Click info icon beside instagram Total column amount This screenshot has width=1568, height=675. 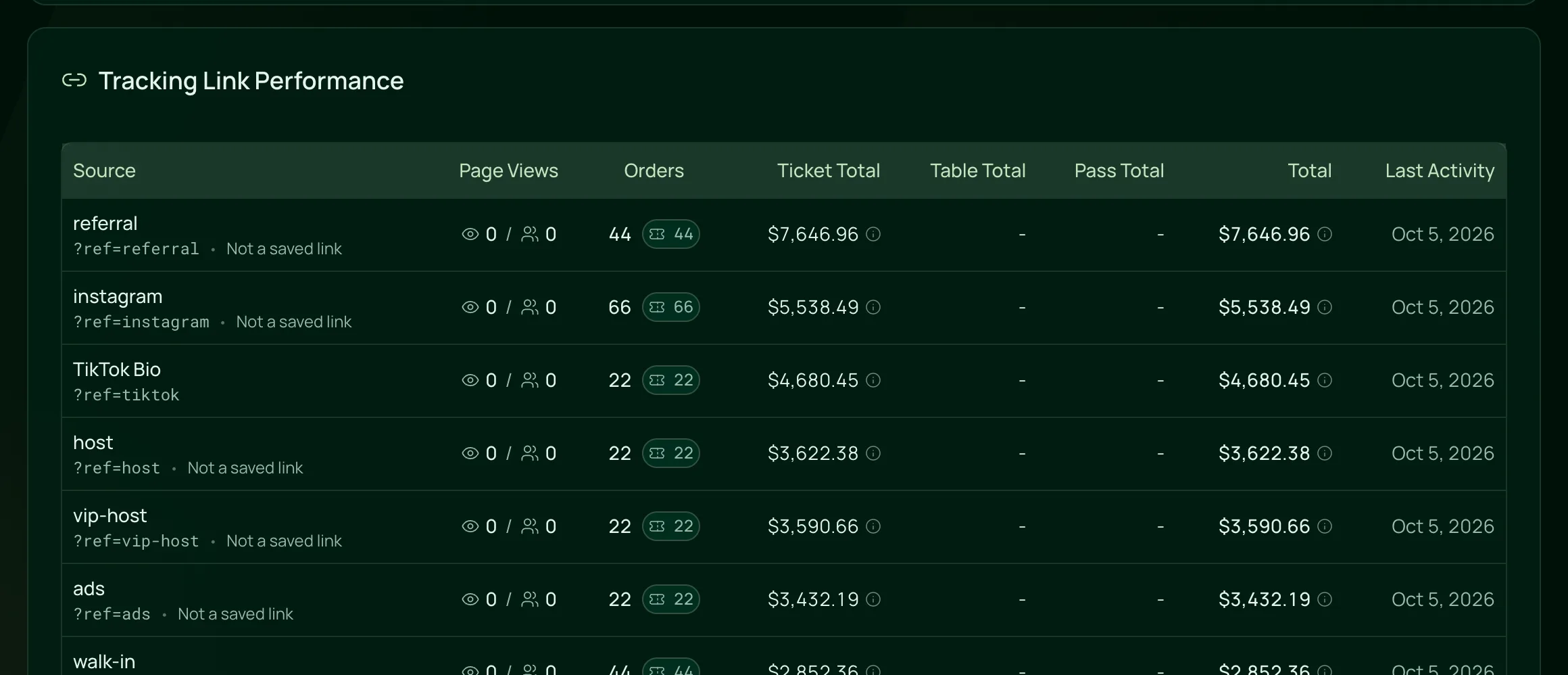coord(1325,307)
